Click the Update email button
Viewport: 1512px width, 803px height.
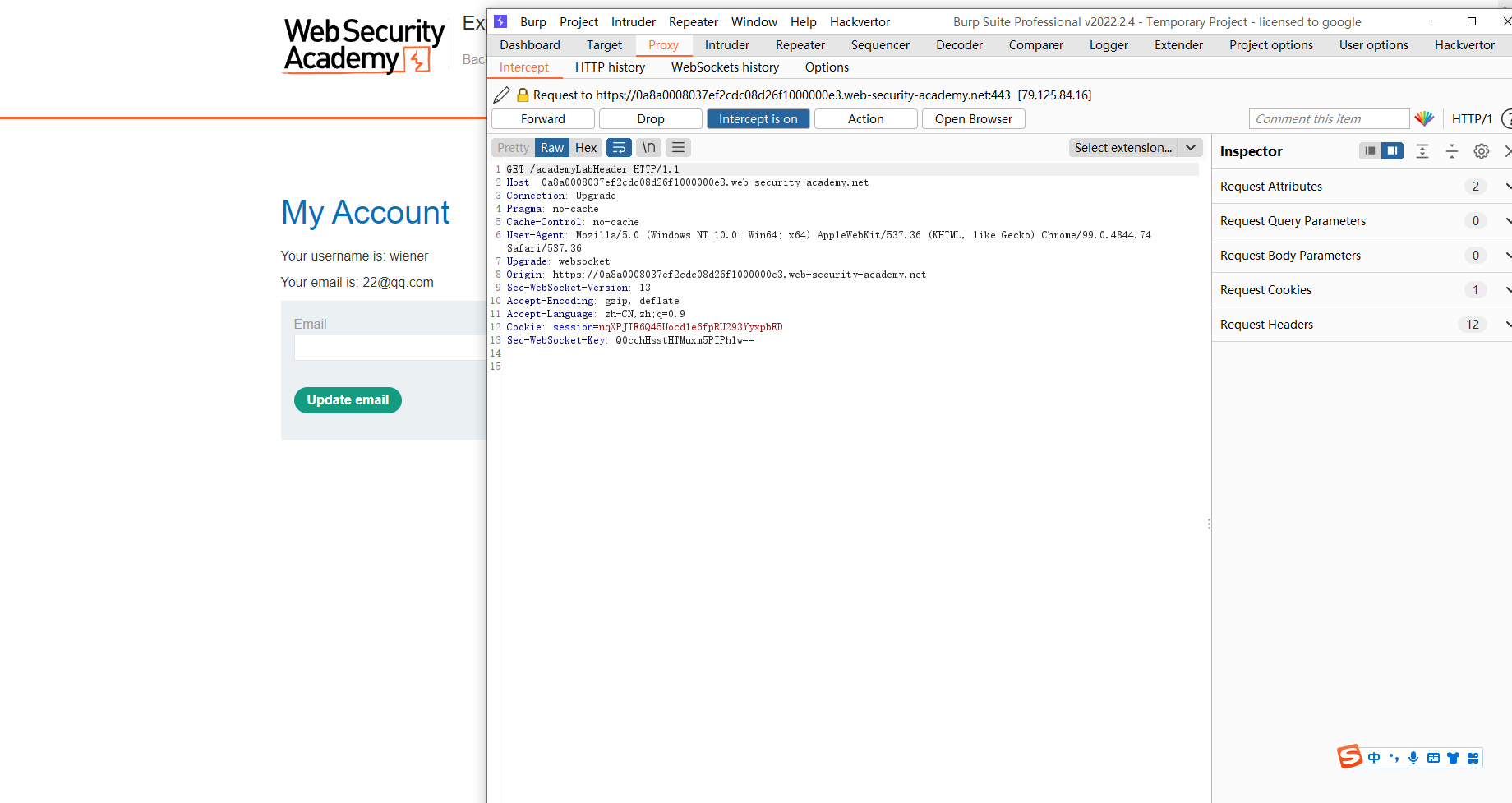click(348, 400)
